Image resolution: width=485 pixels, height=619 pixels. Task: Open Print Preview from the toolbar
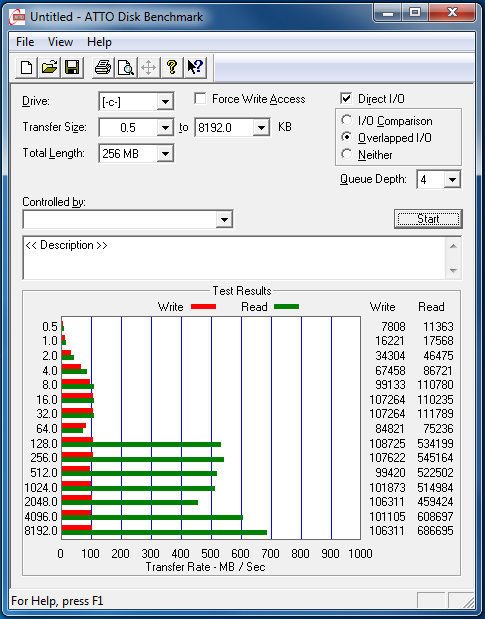pyautogui.click(x=125, y=67)
